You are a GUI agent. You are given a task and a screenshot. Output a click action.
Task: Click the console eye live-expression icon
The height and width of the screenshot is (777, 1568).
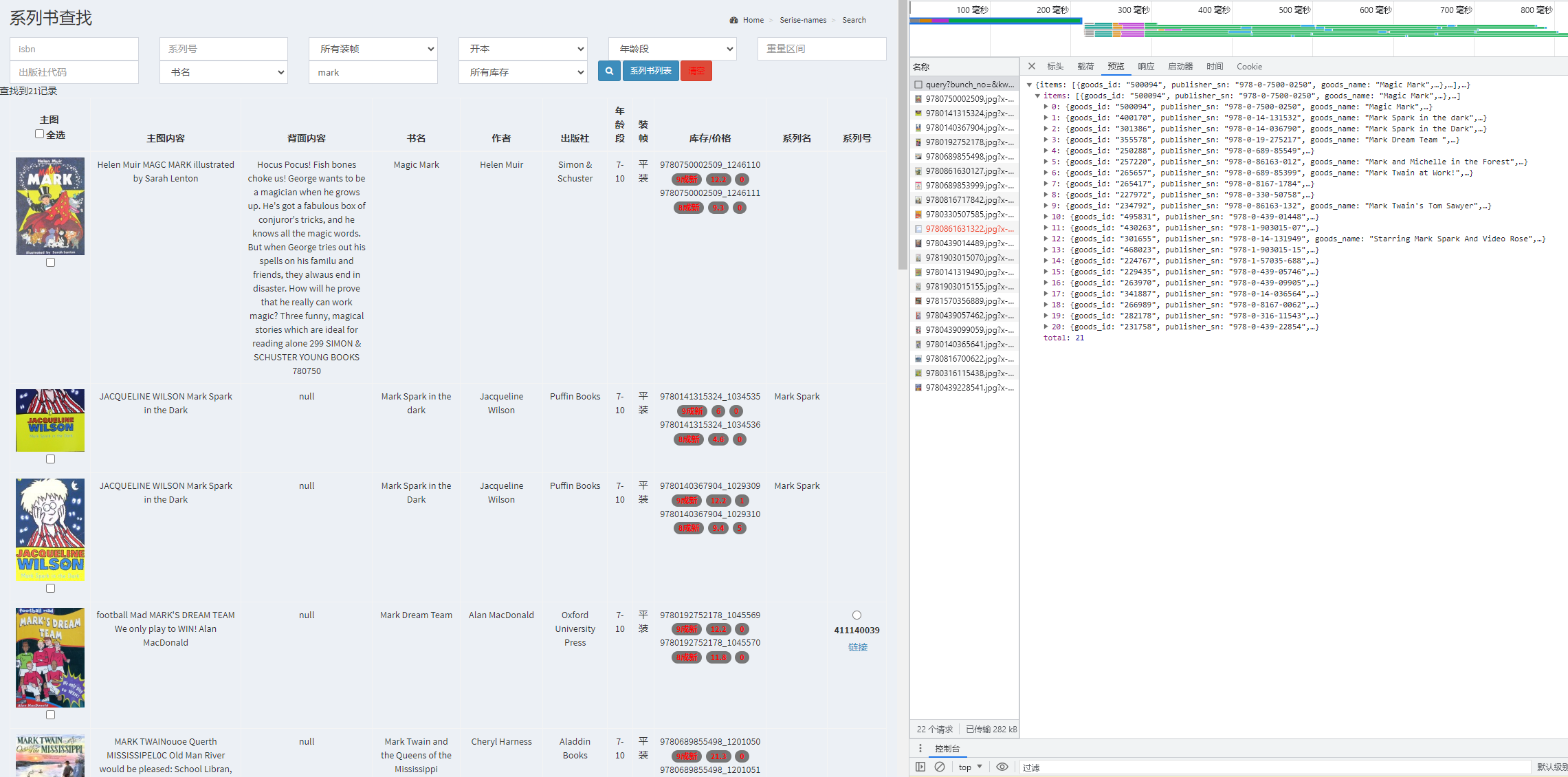coord(1002,767)
